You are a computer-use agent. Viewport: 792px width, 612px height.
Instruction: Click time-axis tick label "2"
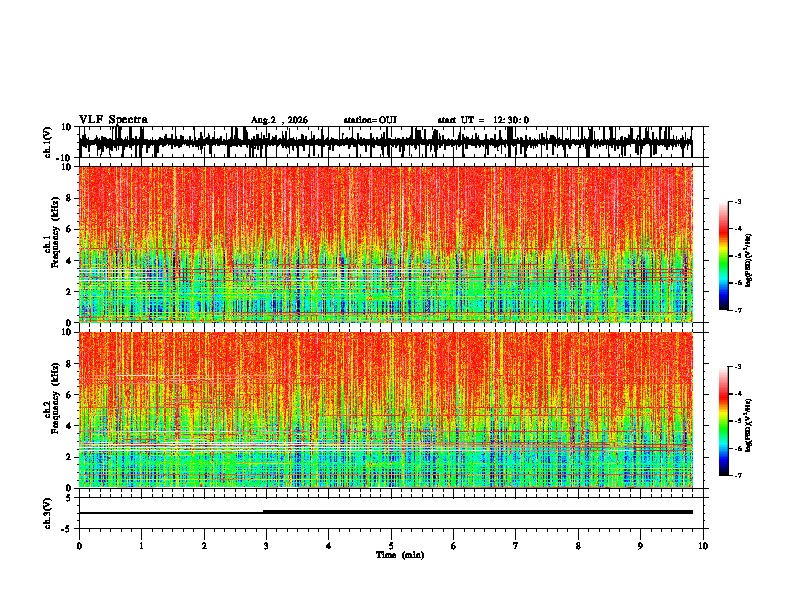coord(204,546)
